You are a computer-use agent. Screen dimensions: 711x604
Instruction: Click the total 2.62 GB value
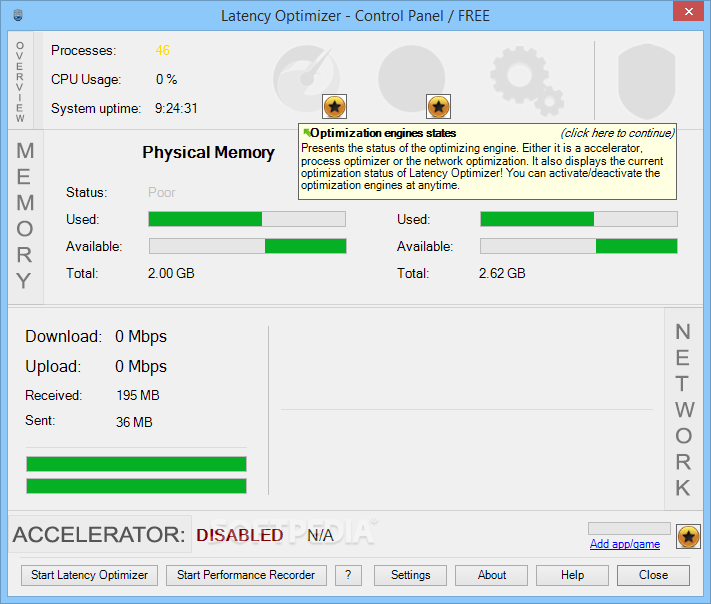502,273
